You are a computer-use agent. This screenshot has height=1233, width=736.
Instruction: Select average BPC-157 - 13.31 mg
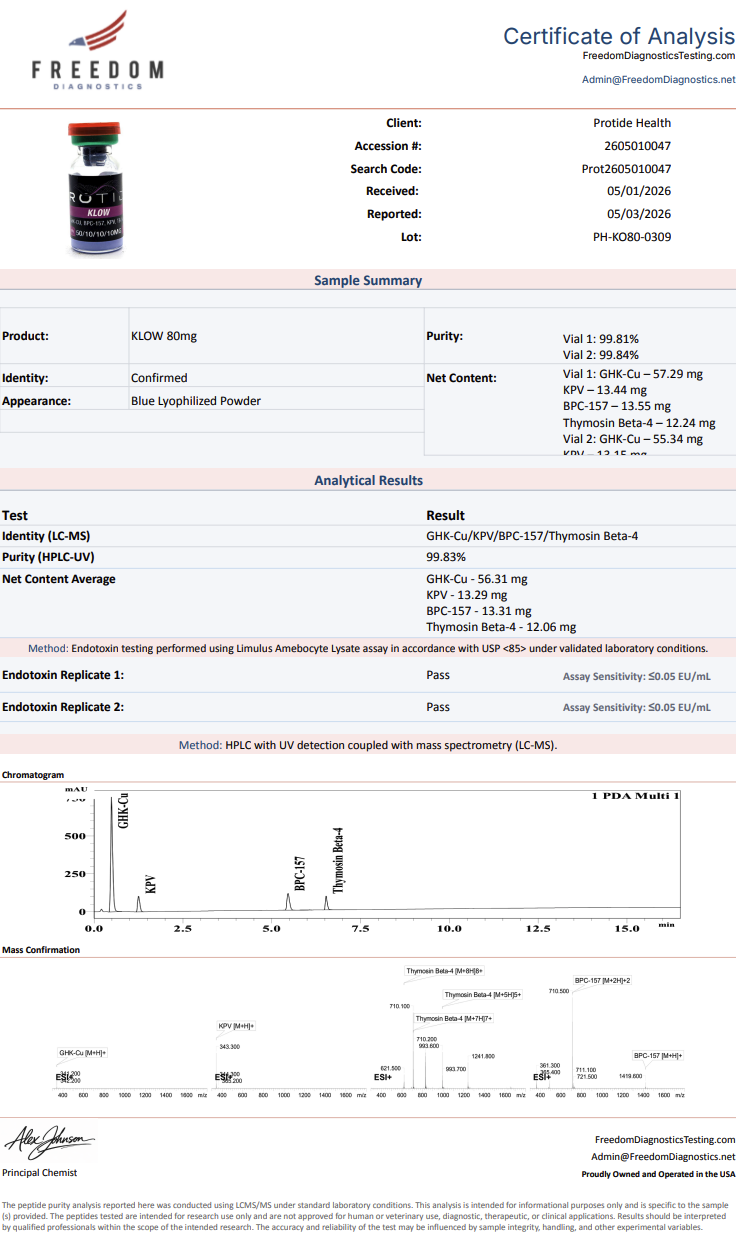click(479, 611)
